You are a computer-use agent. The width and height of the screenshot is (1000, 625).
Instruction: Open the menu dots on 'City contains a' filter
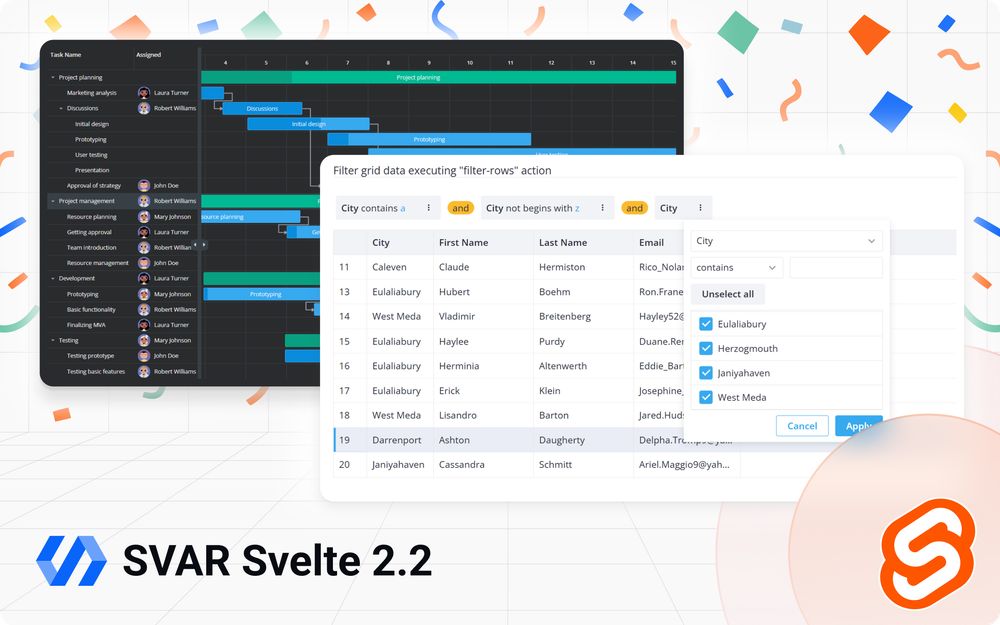point(429,208)
